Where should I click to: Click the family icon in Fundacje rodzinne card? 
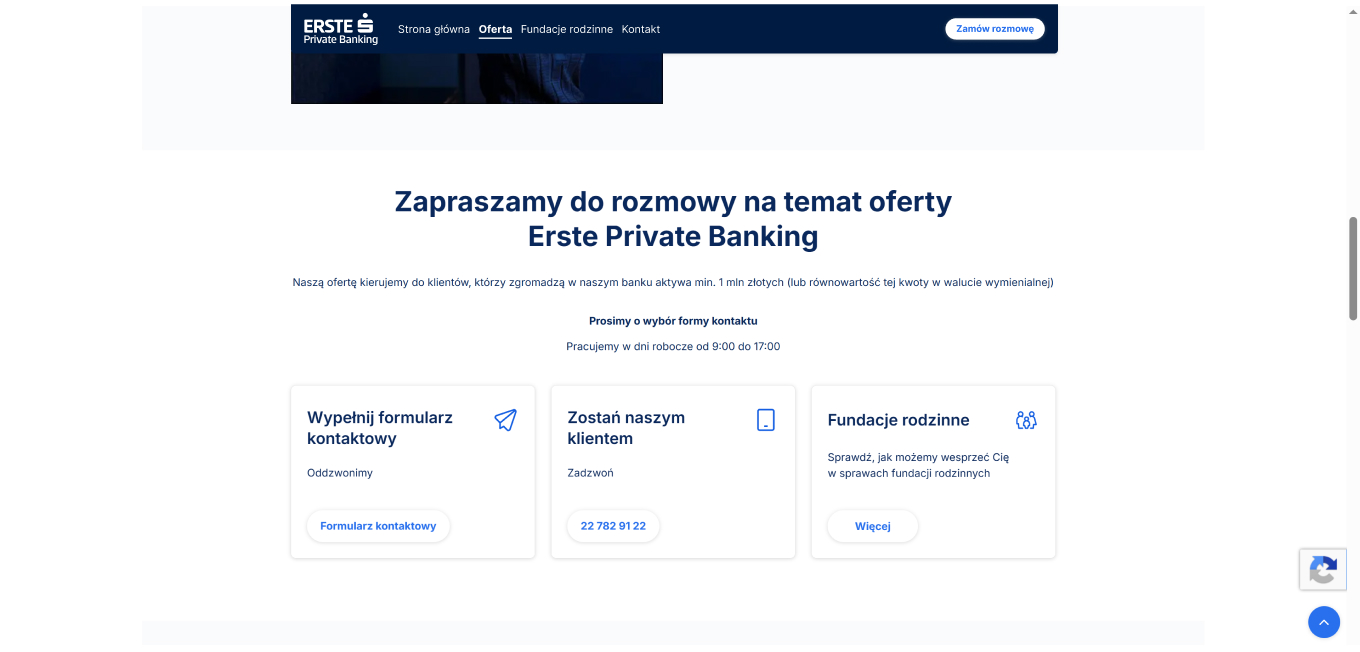[x=1026, y=420]
